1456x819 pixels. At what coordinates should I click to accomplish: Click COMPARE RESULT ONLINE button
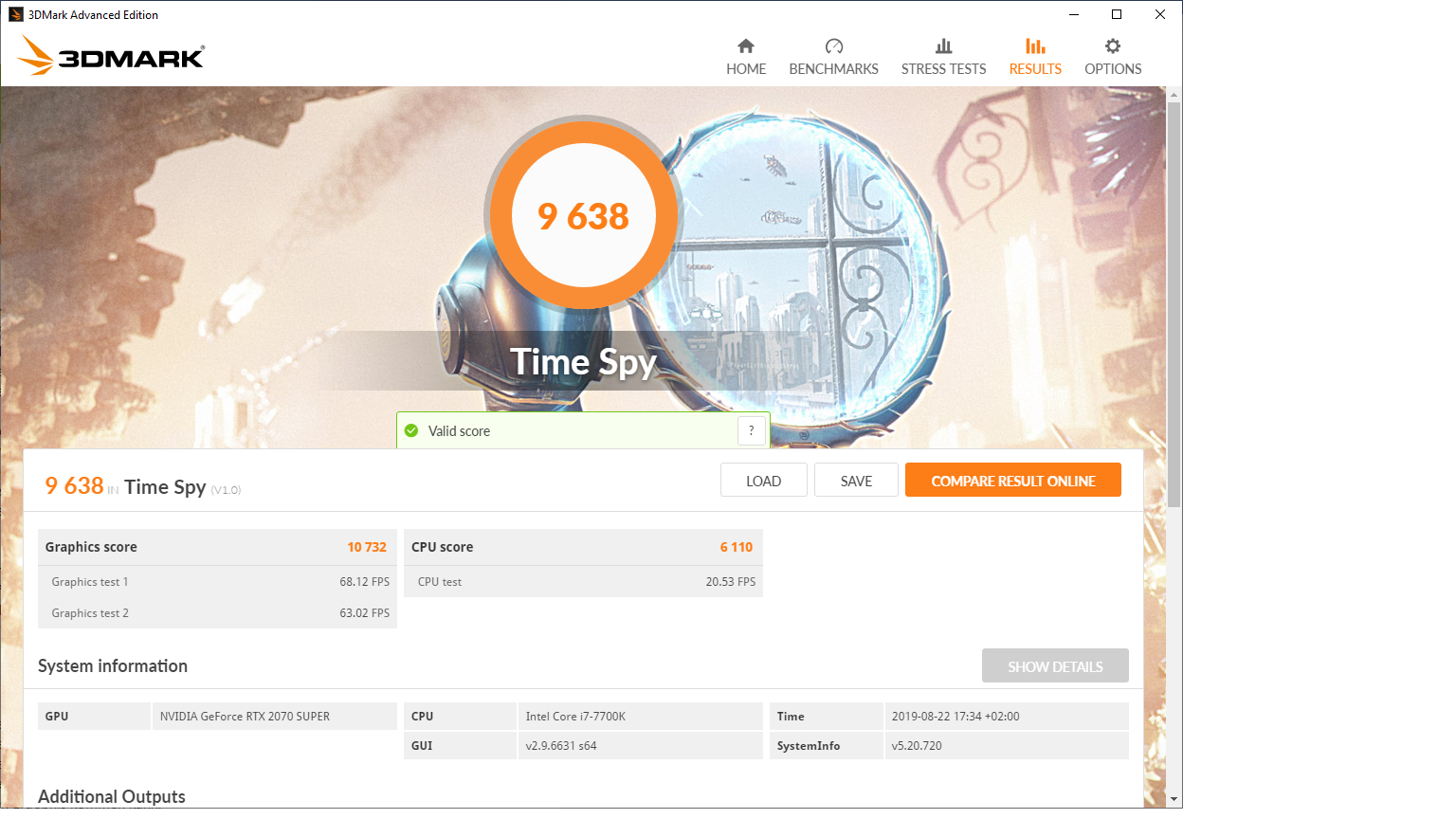pyautogui.click(x=1013, y=481)
